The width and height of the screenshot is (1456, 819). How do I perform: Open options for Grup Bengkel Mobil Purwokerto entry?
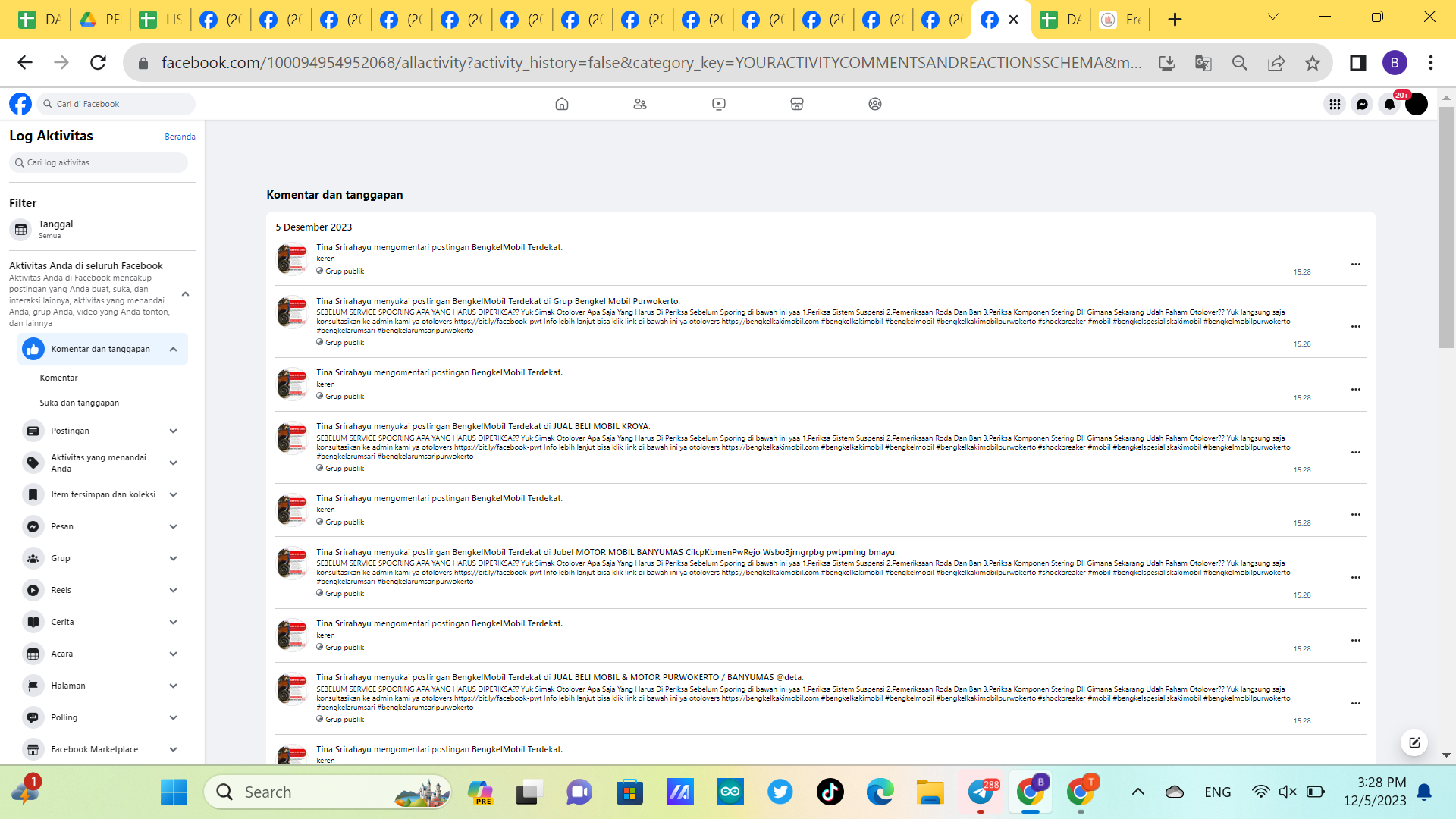point(1356,327)
